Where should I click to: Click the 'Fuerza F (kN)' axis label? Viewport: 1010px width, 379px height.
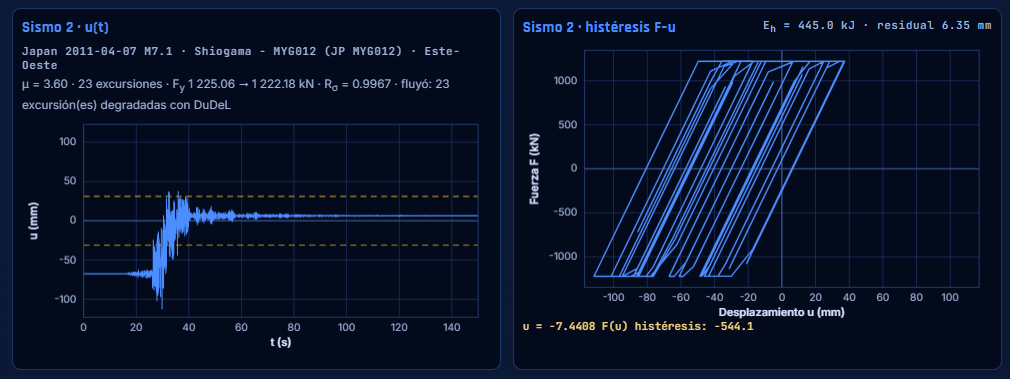(x=534, y=170)
